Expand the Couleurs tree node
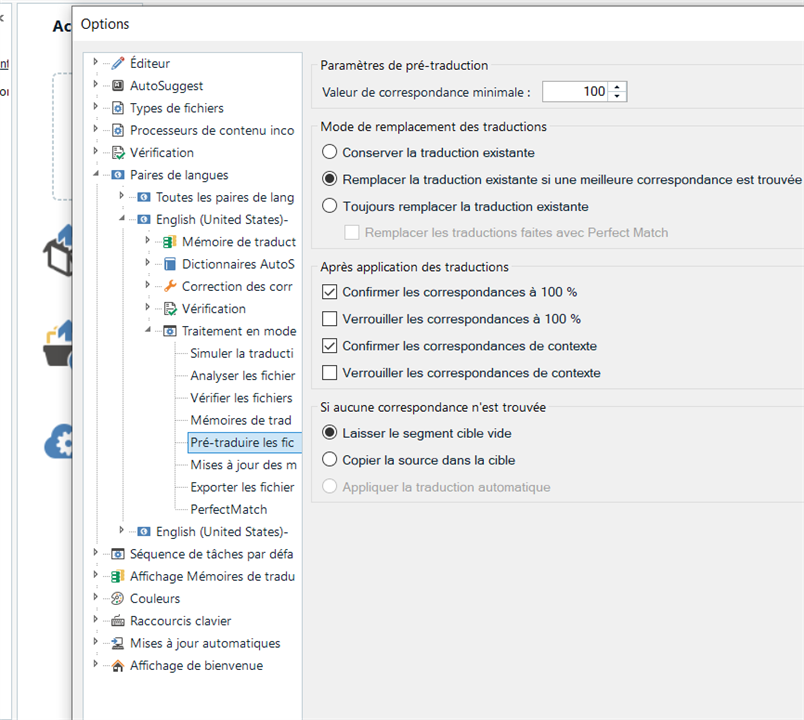Viewport: 804px width, 720px height. click(95, 597)
